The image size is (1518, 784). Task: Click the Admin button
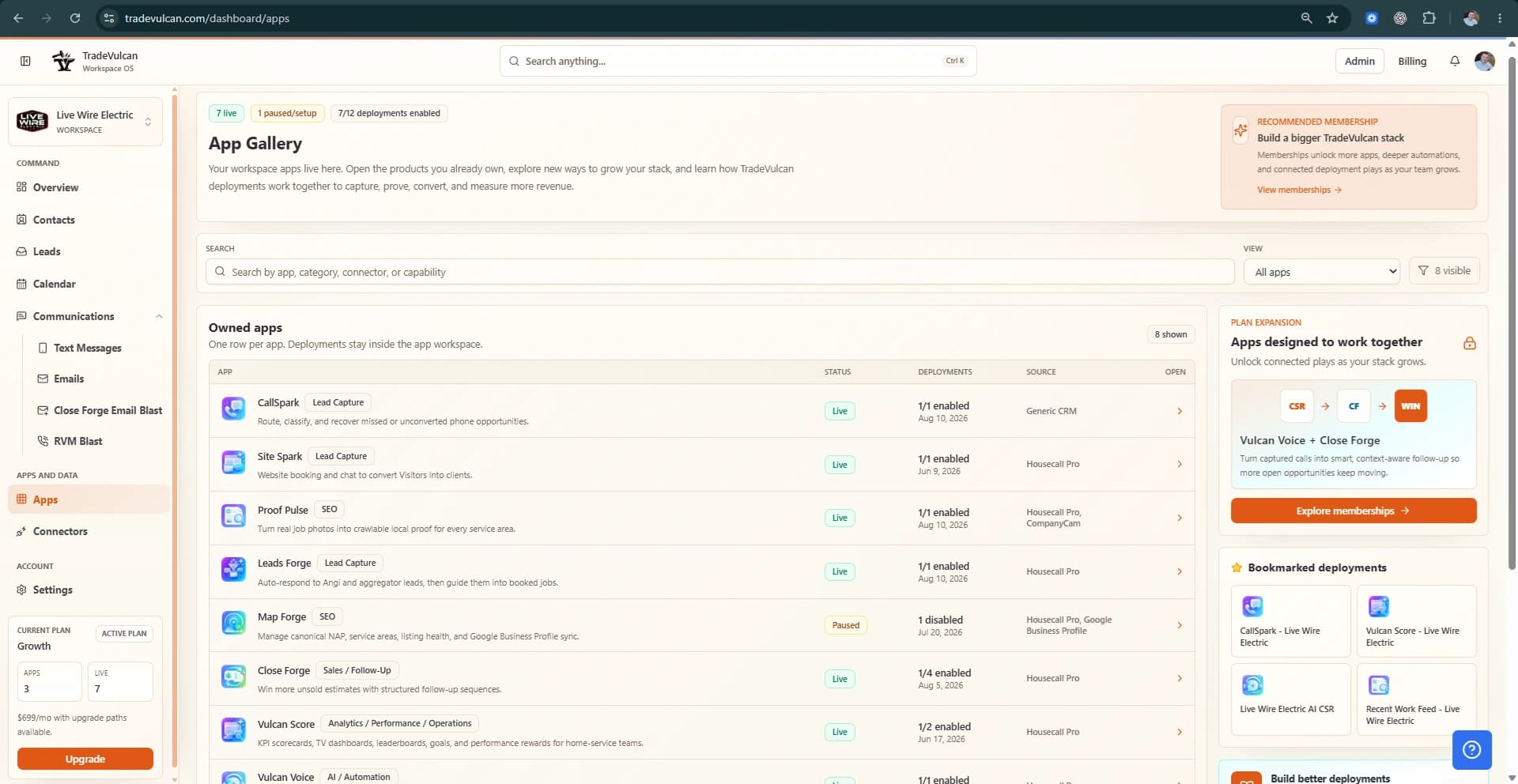(1359, 61)
